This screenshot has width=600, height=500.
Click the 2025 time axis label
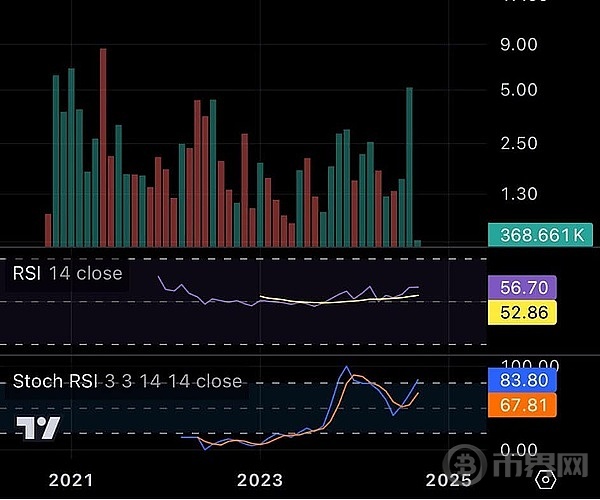(x=448, y=480)
